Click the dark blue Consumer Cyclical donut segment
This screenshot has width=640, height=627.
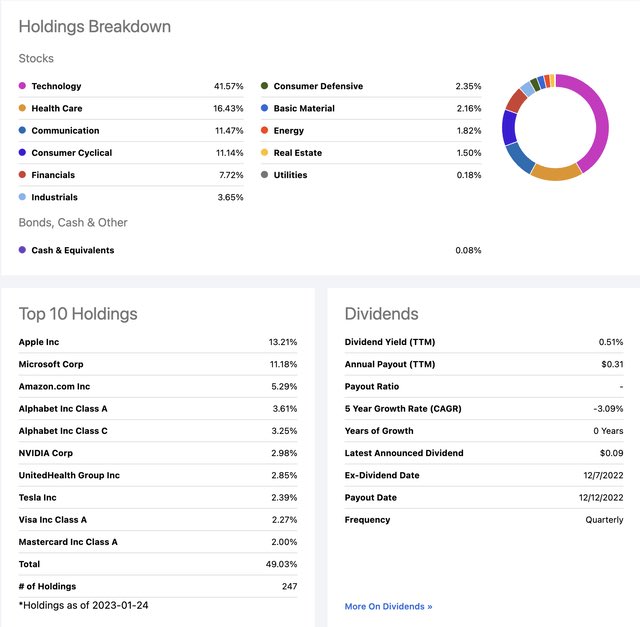509,127
